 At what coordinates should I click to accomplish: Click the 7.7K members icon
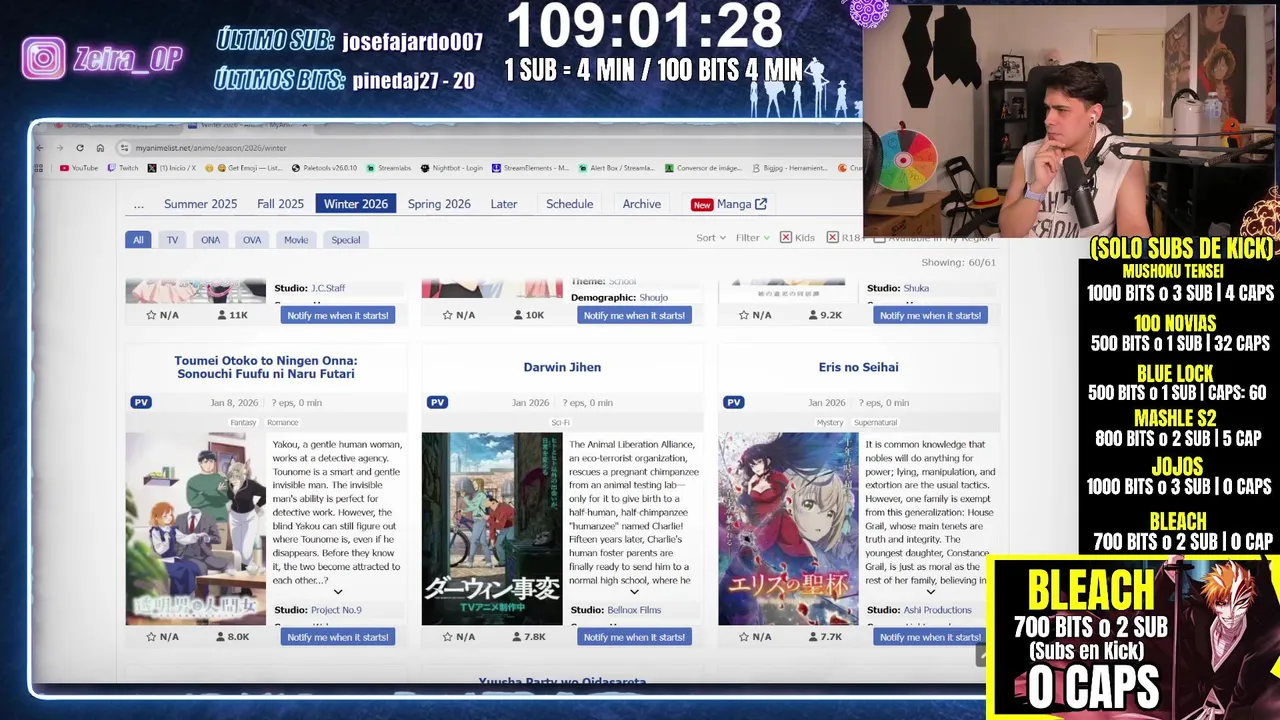815,637
